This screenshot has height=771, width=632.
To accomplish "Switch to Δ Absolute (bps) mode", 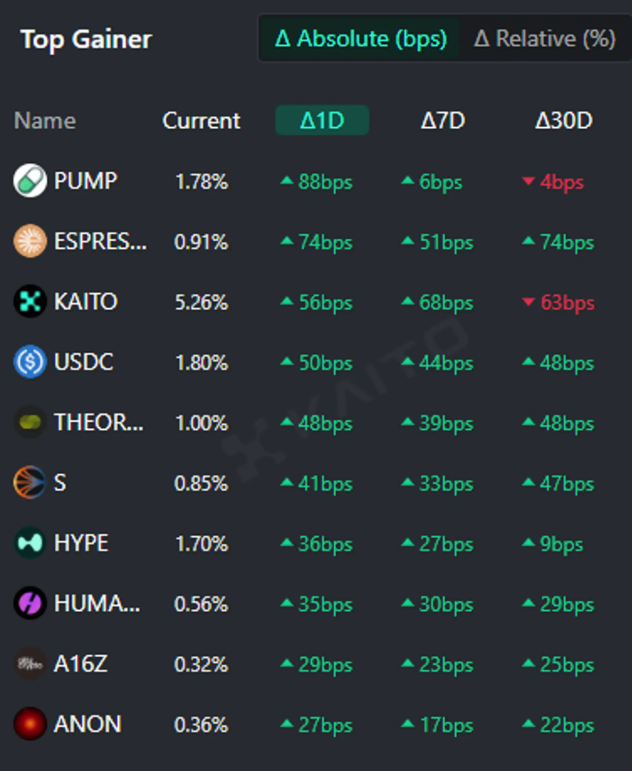I will click(359, 39).
